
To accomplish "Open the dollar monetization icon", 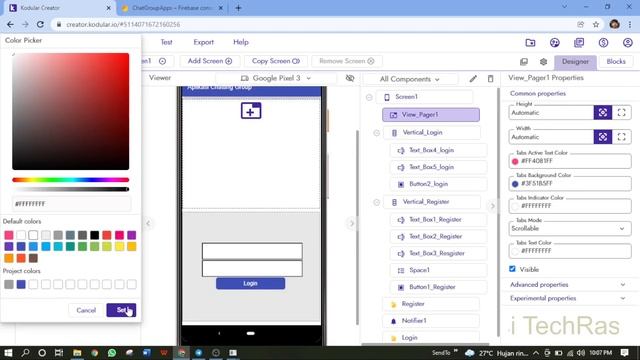I will (603, 42).
